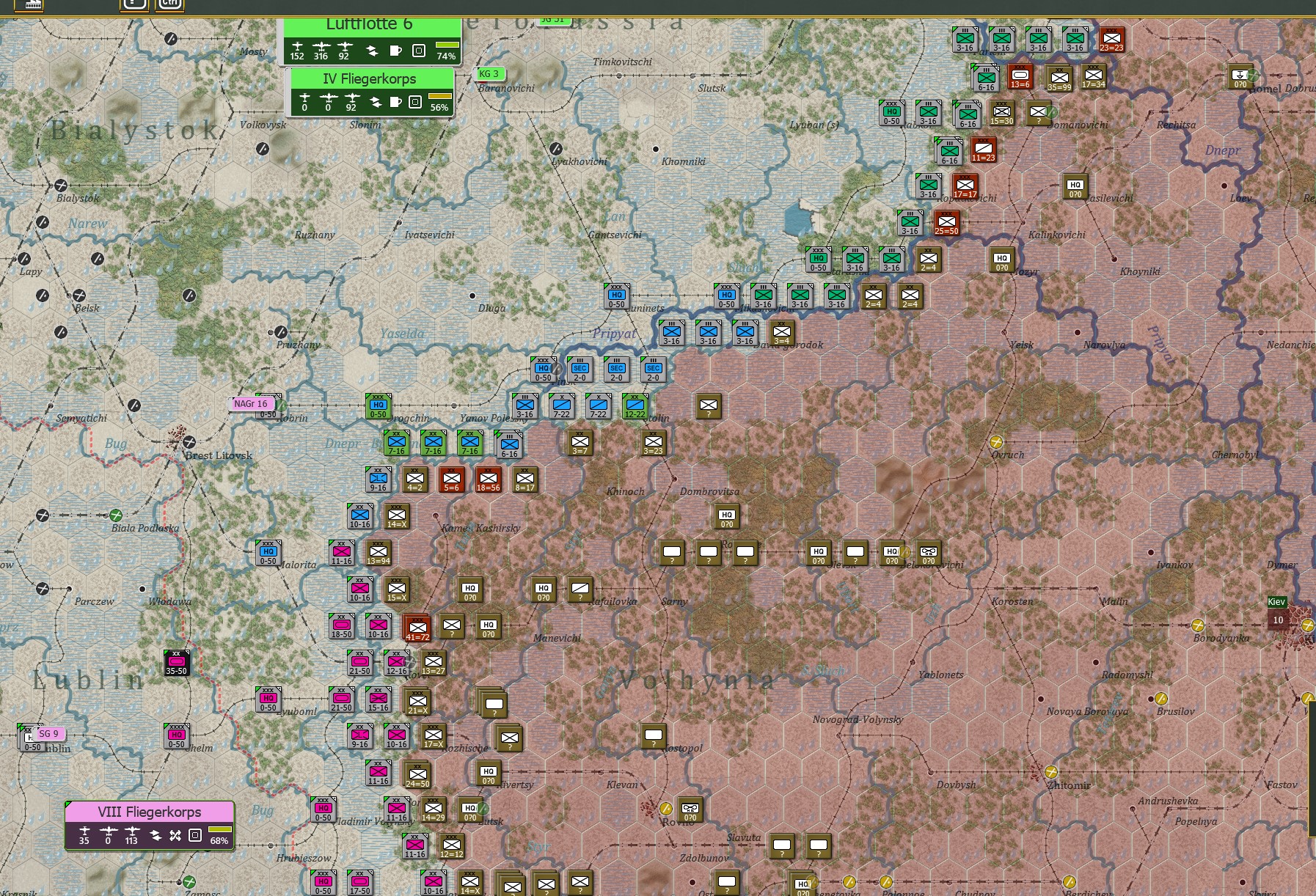1316x896 pixels.
Task: Select the Soviet 15=30 unit counter
Action: click(x=1001, y=113)
